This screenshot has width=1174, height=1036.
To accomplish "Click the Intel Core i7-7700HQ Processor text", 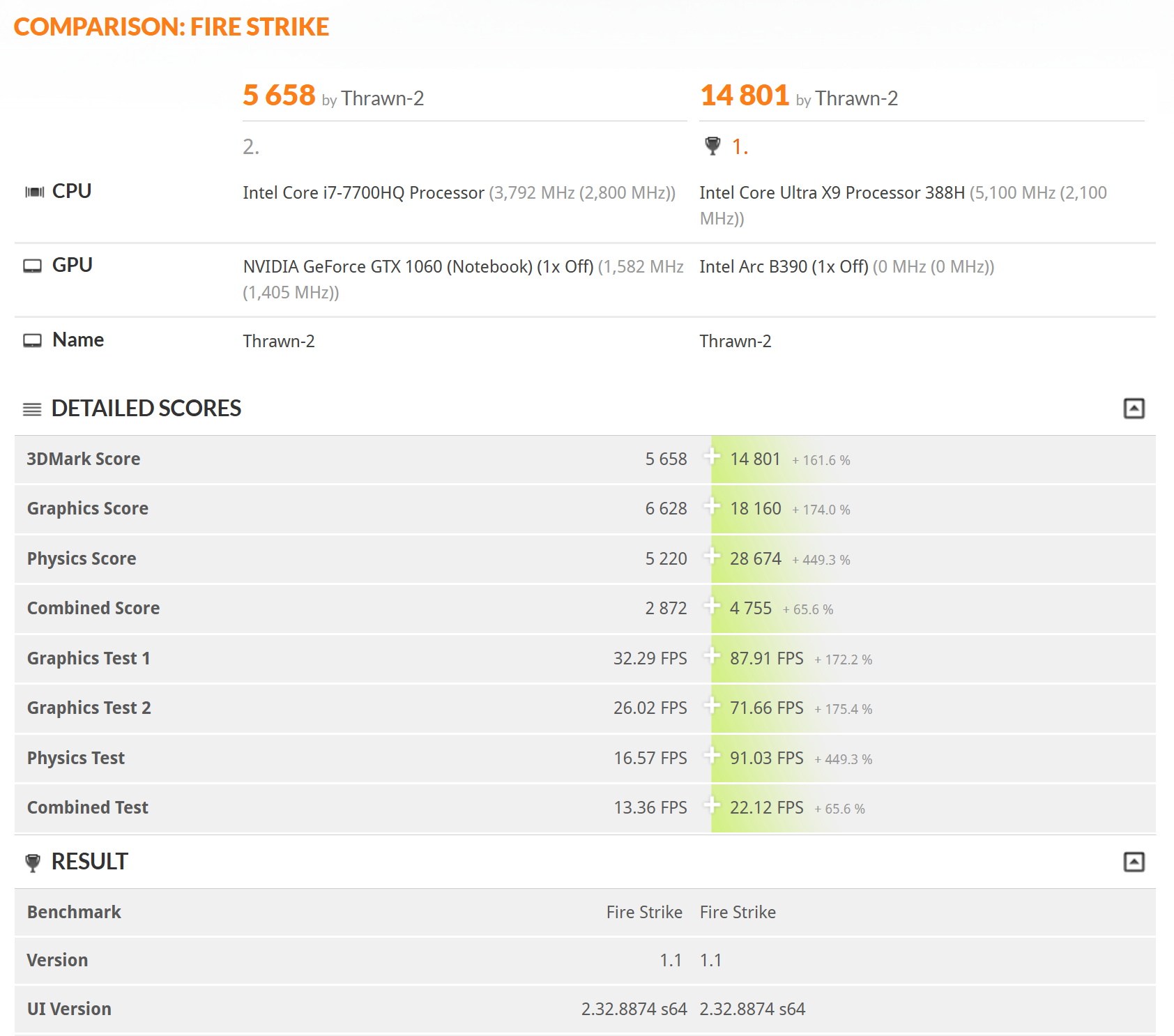I will pyautogui.click(x=363, y=193).
